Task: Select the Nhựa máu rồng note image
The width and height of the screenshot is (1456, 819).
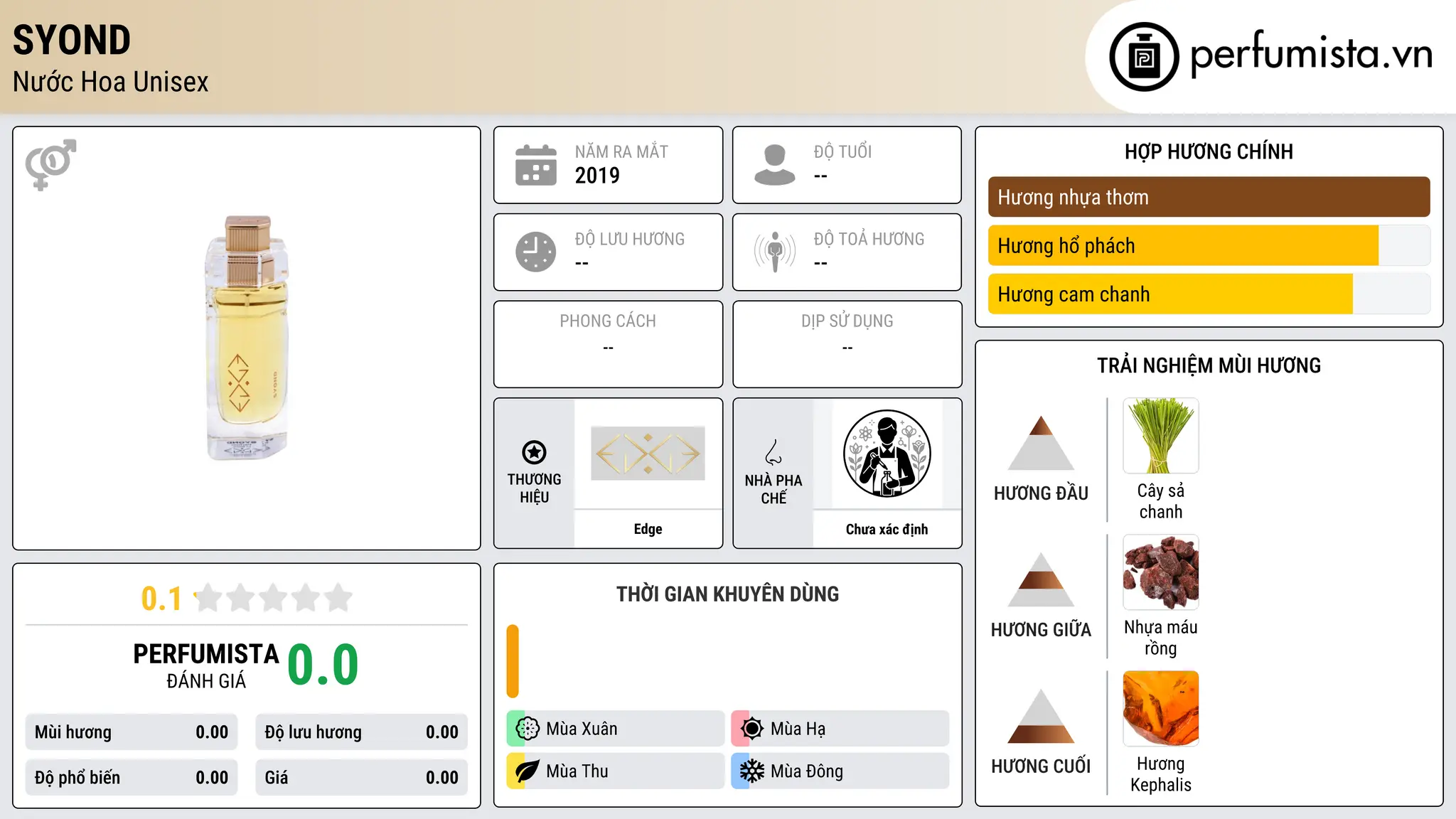Action: [1161, 572]
